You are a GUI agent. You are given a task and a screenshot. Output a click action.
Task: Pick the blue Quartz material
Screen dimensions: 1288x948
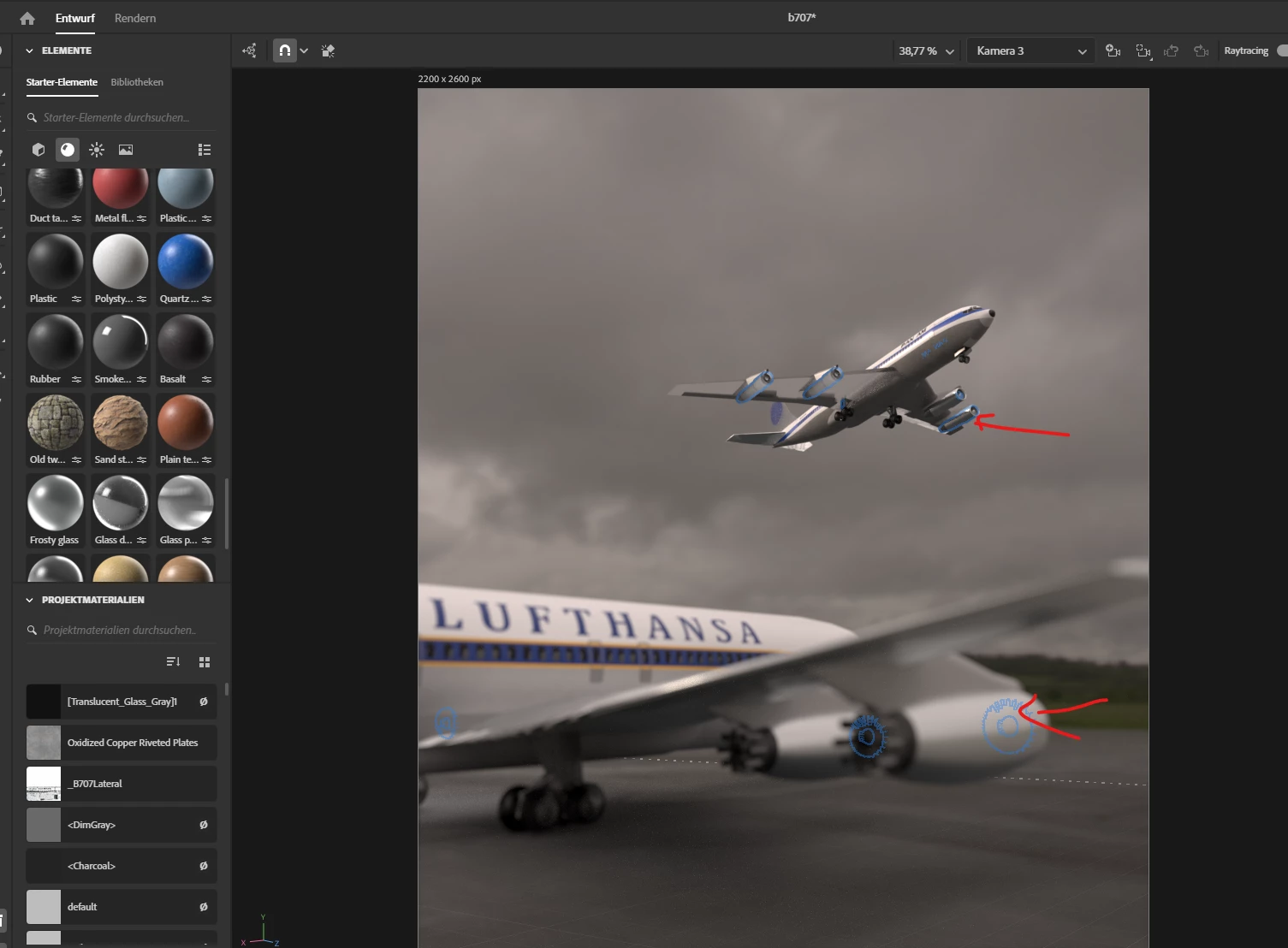click(186, 262)
